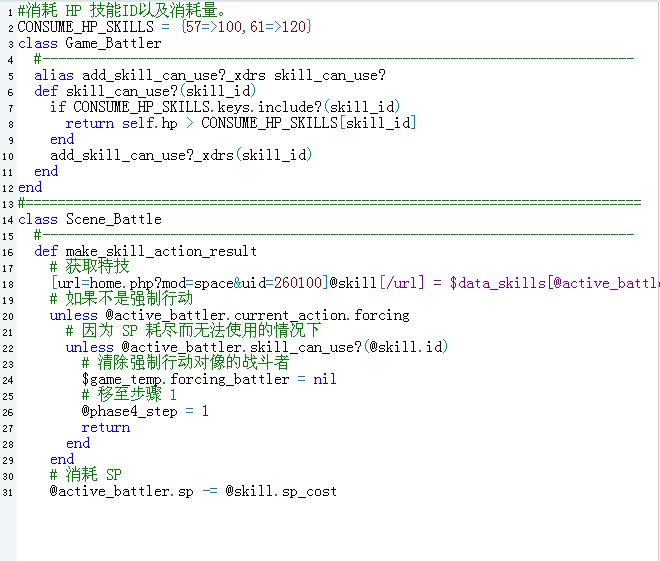Click '$game_temp.forcing_battler = nil' line

(x=209, y=379)
